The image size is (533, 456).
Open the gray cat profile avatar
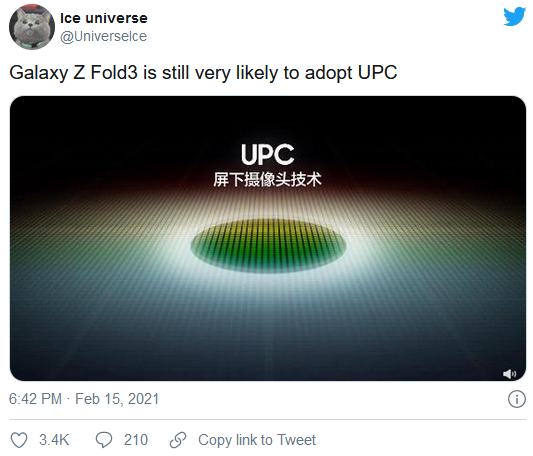coord(32,27)
